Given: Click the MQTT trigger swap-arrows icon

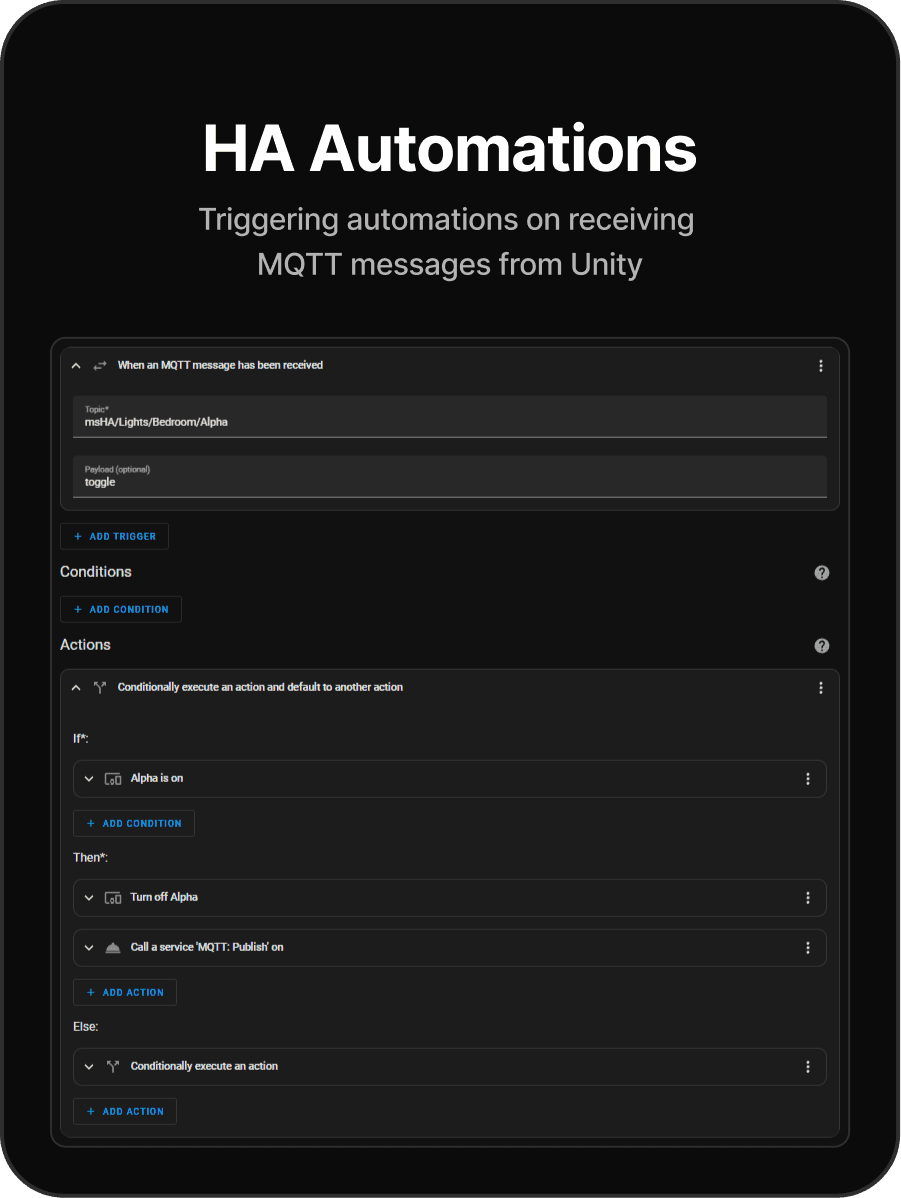Looking at the screenshot, I should coord(99,366).
